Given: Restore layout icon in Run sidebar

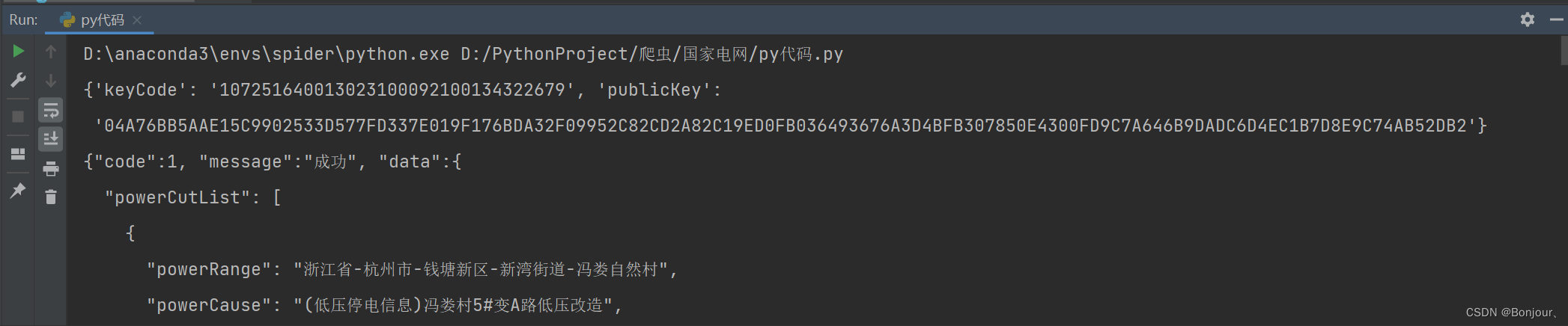Looking at the screenshot, I should pyautogui.click(x=19, y=154).
